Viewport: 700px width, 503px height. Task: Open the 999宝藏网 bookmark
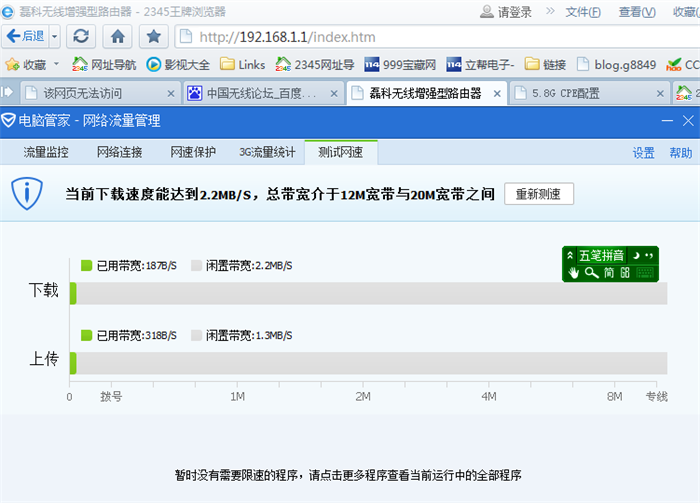400,65
